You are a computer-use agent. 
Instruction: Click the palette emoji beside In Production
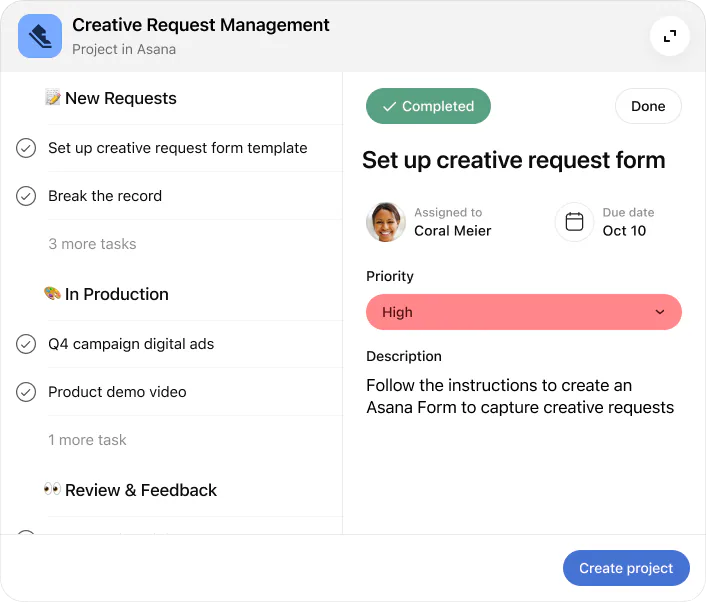coord(52,294)
